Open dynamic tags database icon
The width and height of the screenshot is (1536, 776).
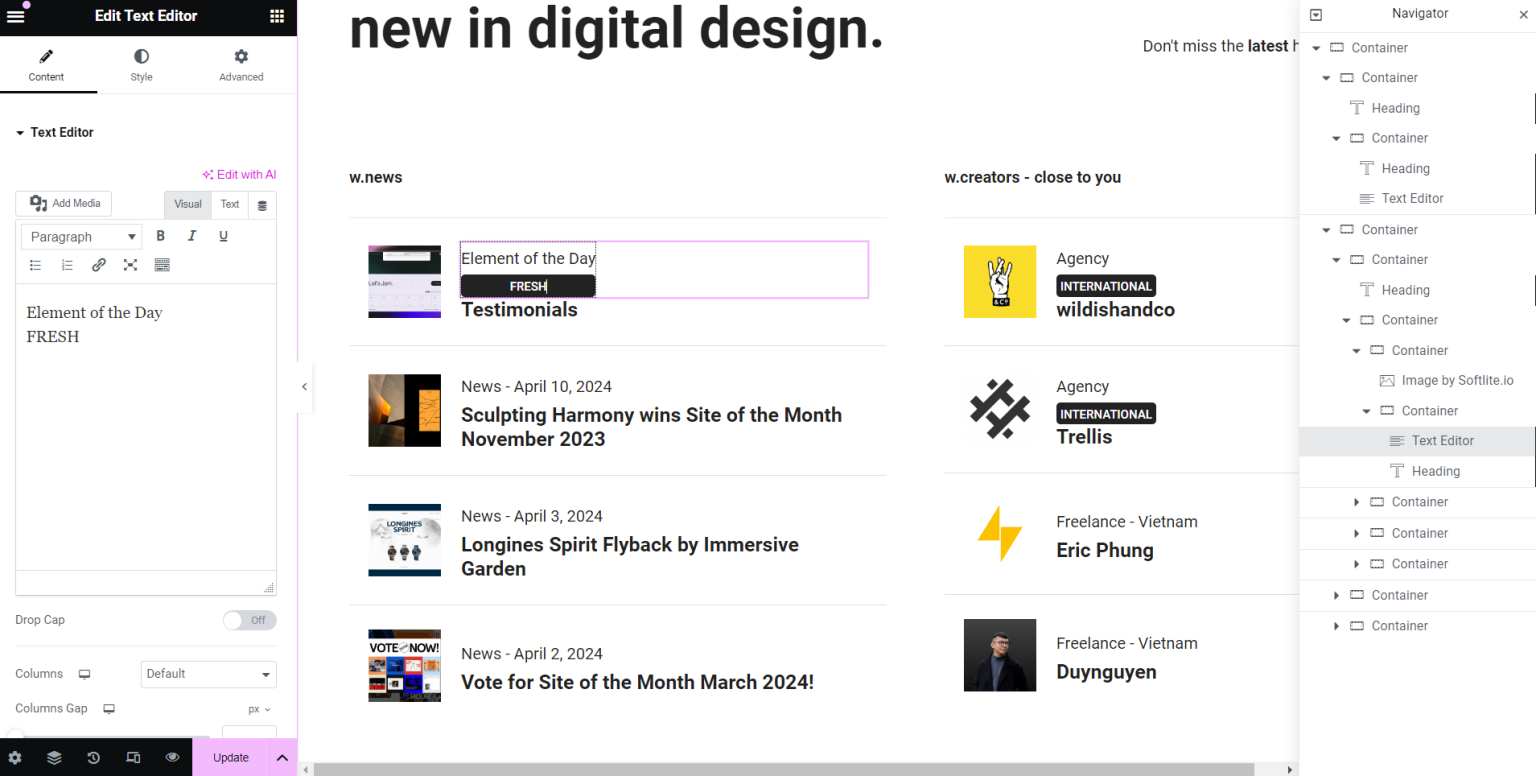tap(263, 205)
